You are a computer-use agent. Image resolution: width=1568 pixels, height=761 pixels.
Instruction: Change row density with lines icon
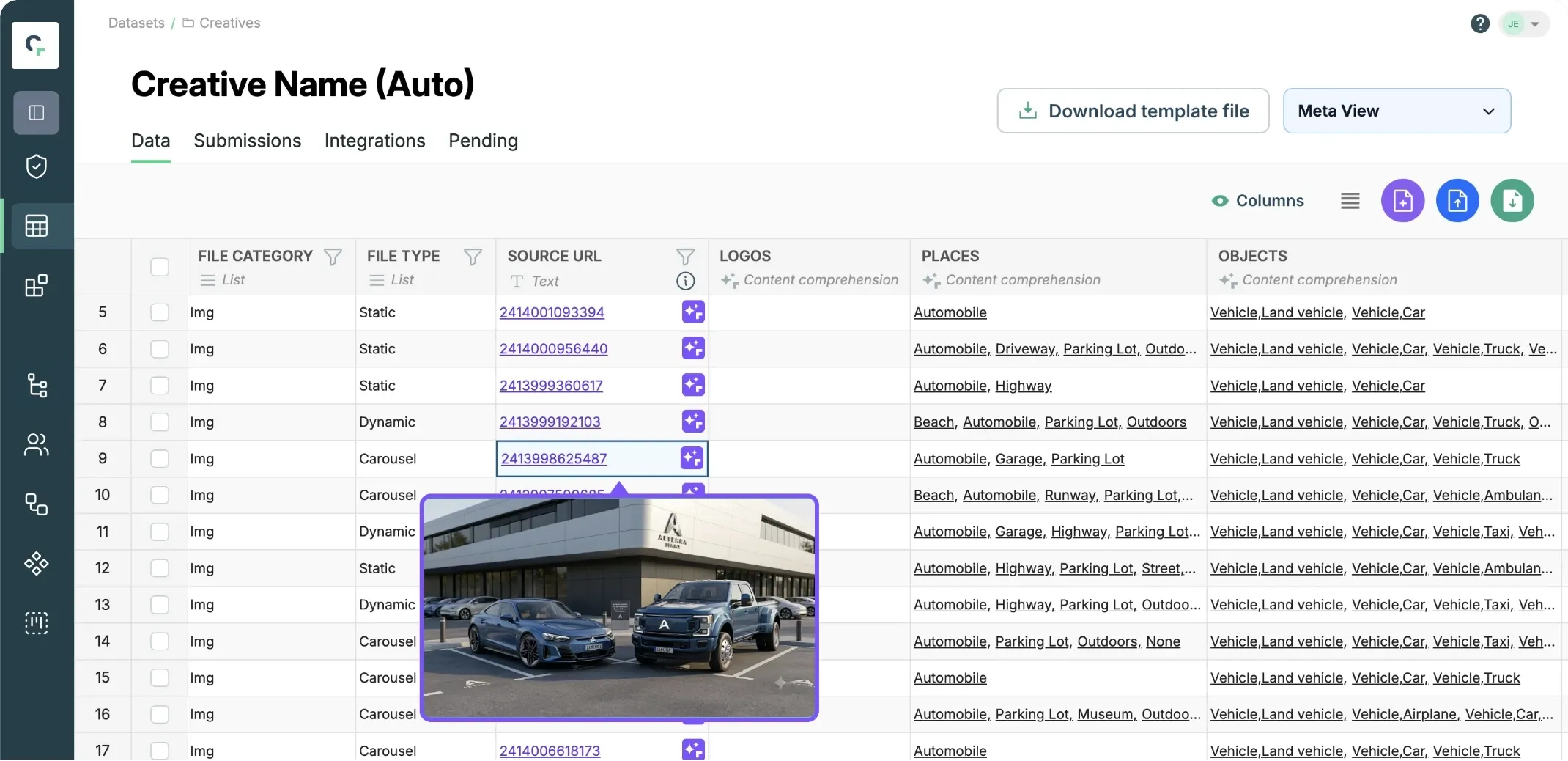pos(1350,200)
